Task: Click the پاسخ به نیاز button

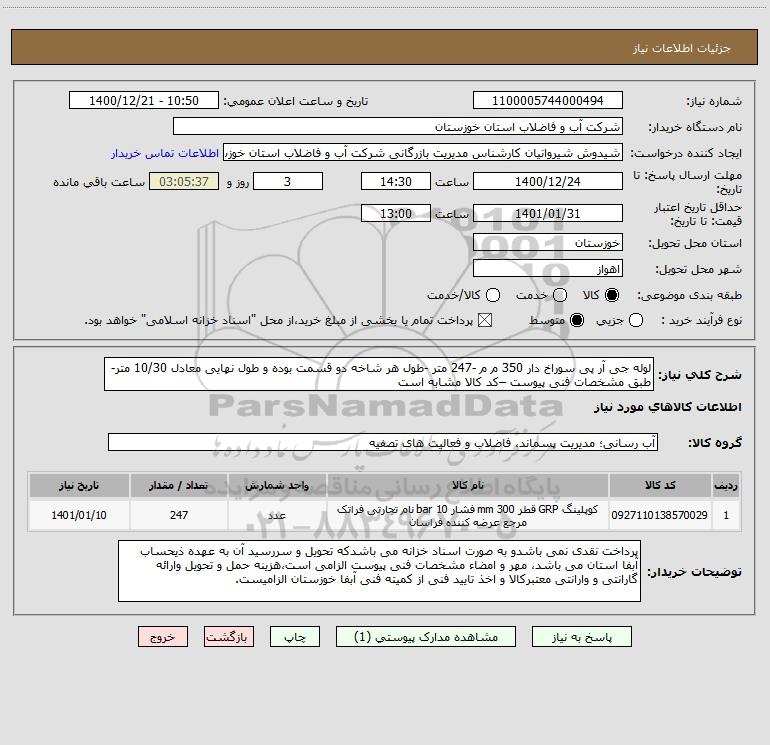Action: click(x=582, y=637)
